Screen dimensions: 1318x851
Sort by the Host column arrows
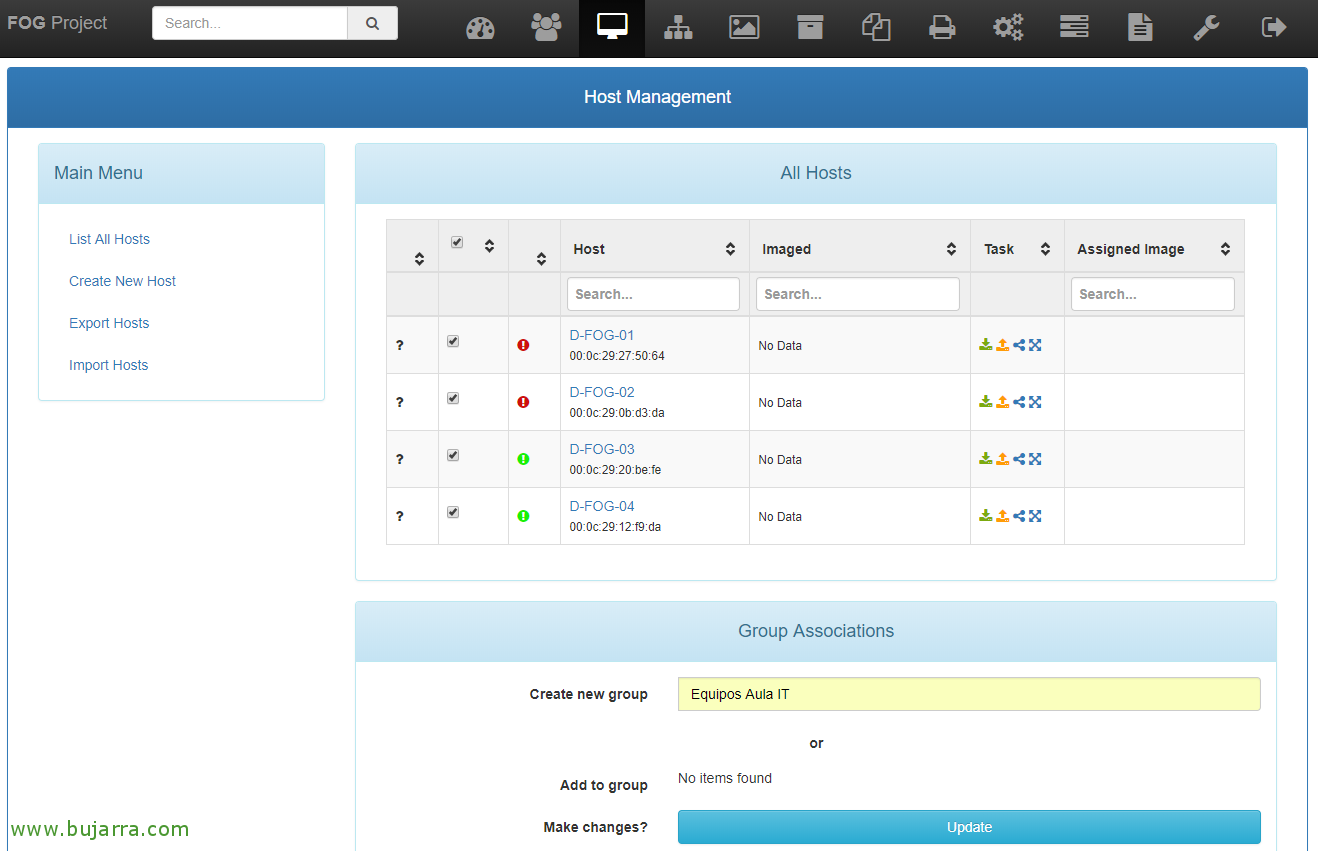pyautogui.click(x=730, y=249)
